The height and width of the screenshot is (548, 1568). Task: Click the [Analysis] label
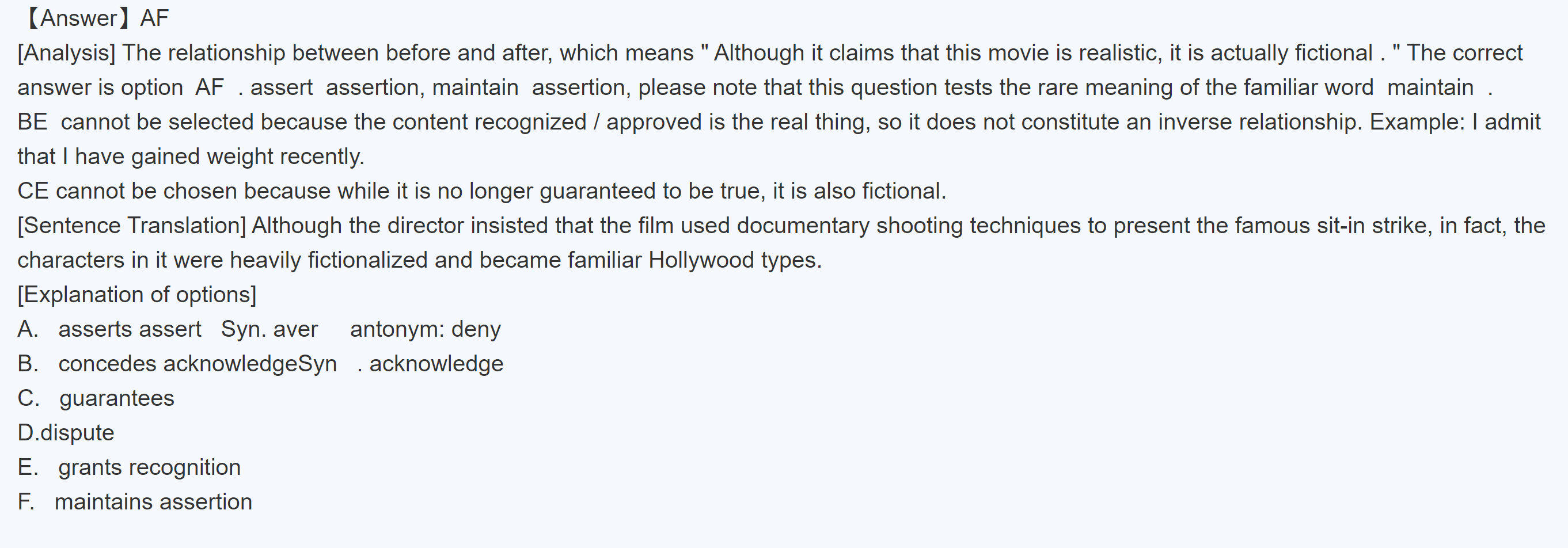pyautogui.click(x=66, y=53)
